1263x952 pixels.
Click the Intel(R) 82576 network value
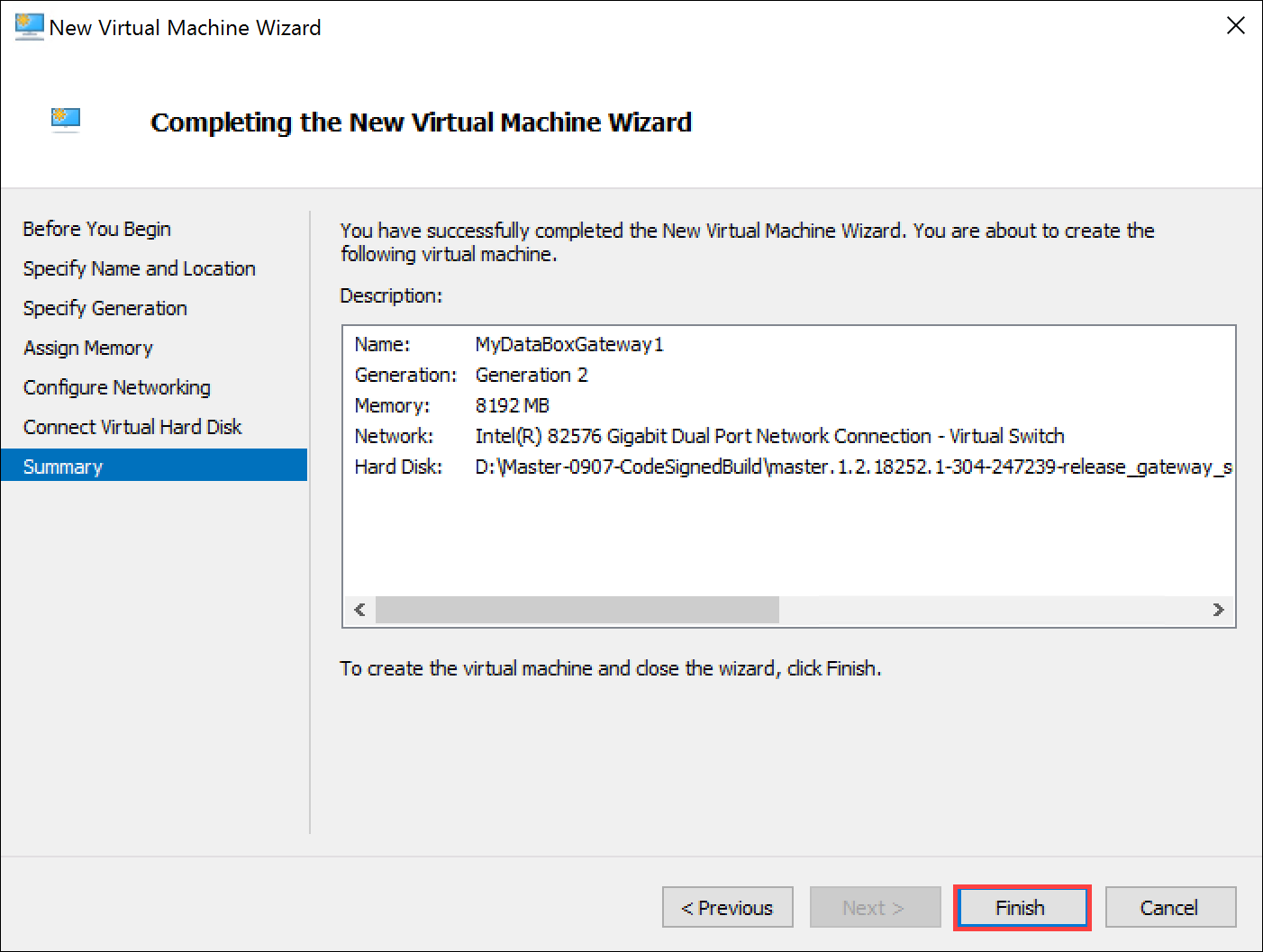click(770, 436)
